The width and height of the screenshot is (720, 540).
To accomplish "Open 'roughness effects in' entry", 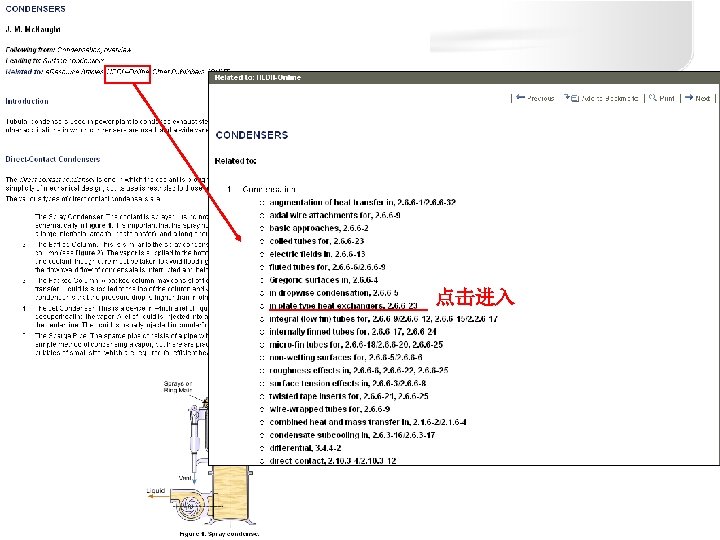I will coord(359,370).
